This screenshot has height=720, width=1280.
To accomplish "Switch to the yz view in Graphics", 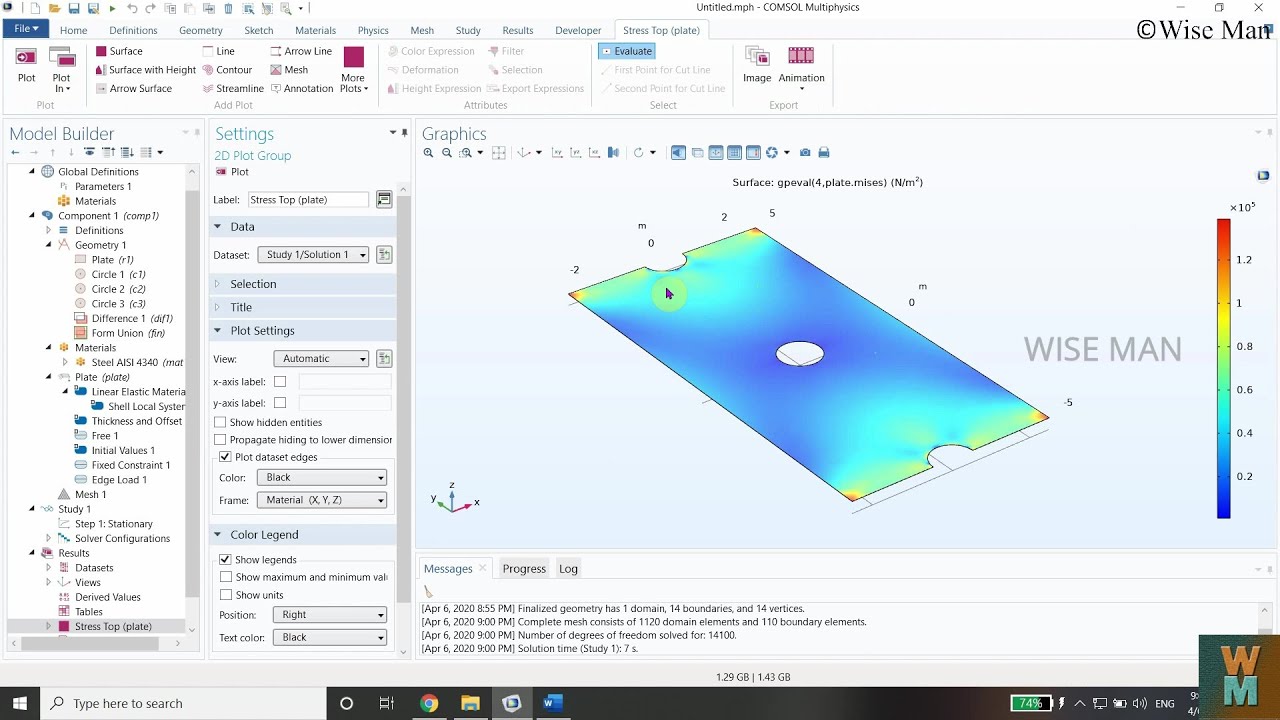I will 576,153.
